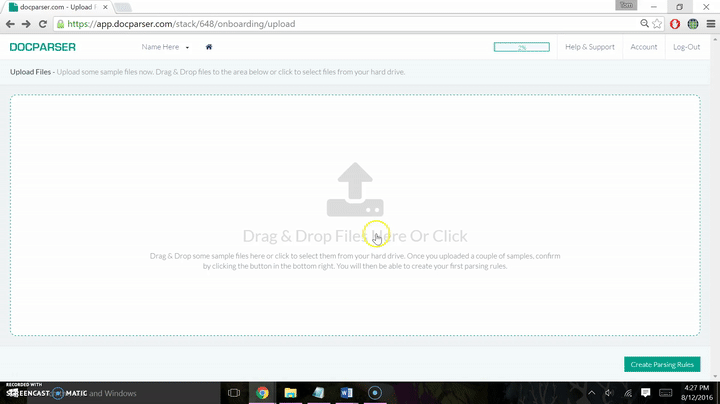Viewport: 720px width, 404px height.
Task: Click the large upload icon in drop zone
Action: point(354,191)
